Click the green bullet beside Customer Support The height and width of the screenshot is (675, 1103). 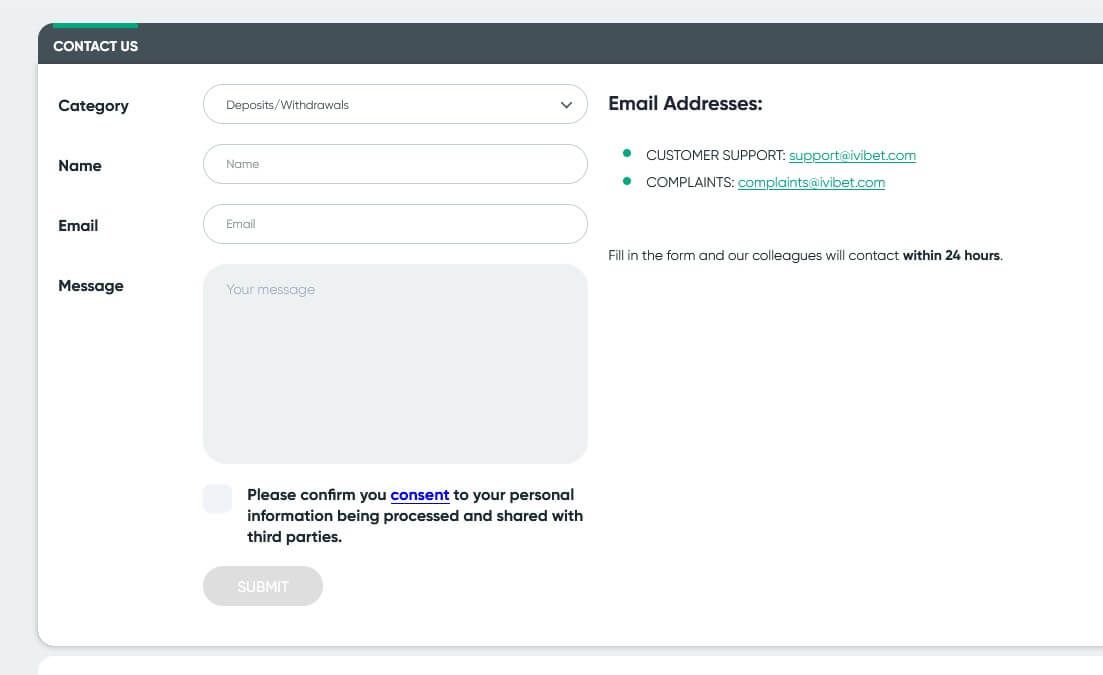tap(627, 153)
